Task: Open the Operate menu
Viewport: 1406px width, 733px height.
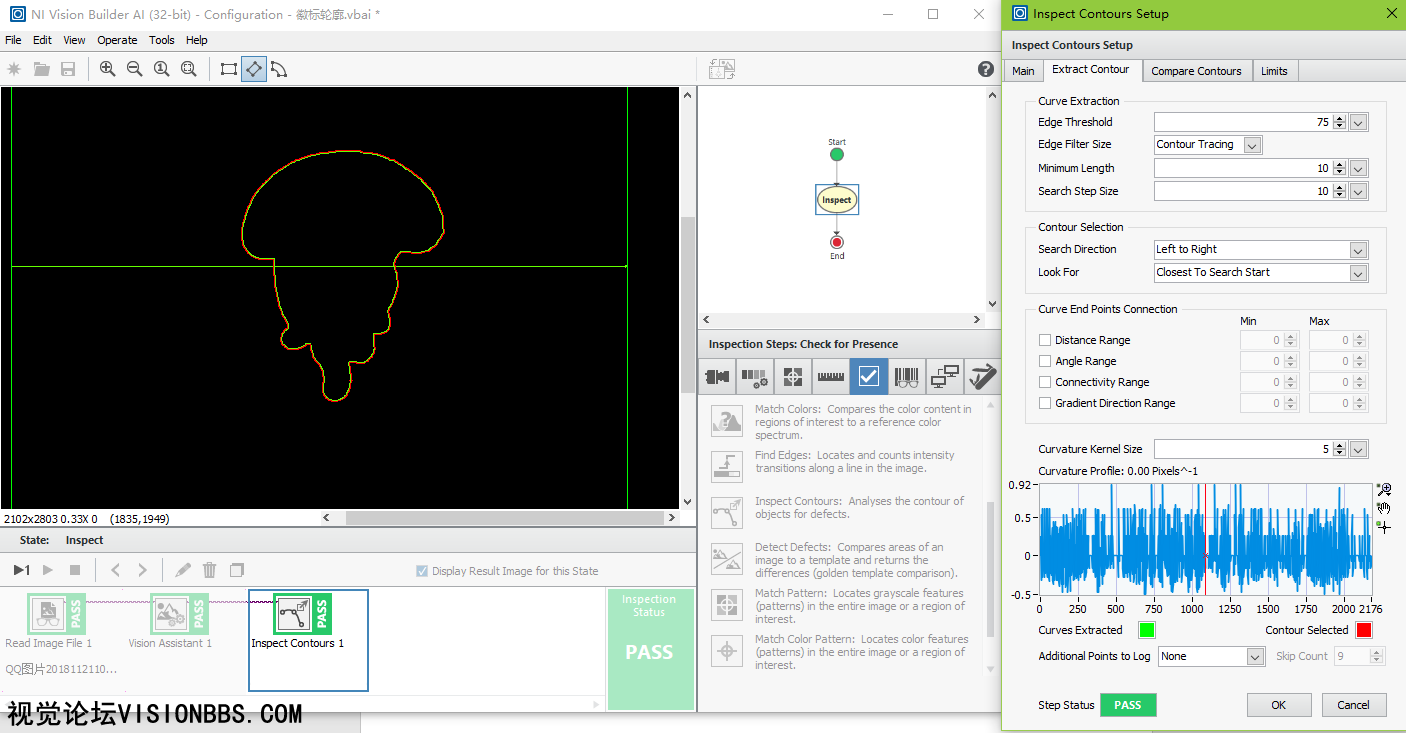Action: 117,40
